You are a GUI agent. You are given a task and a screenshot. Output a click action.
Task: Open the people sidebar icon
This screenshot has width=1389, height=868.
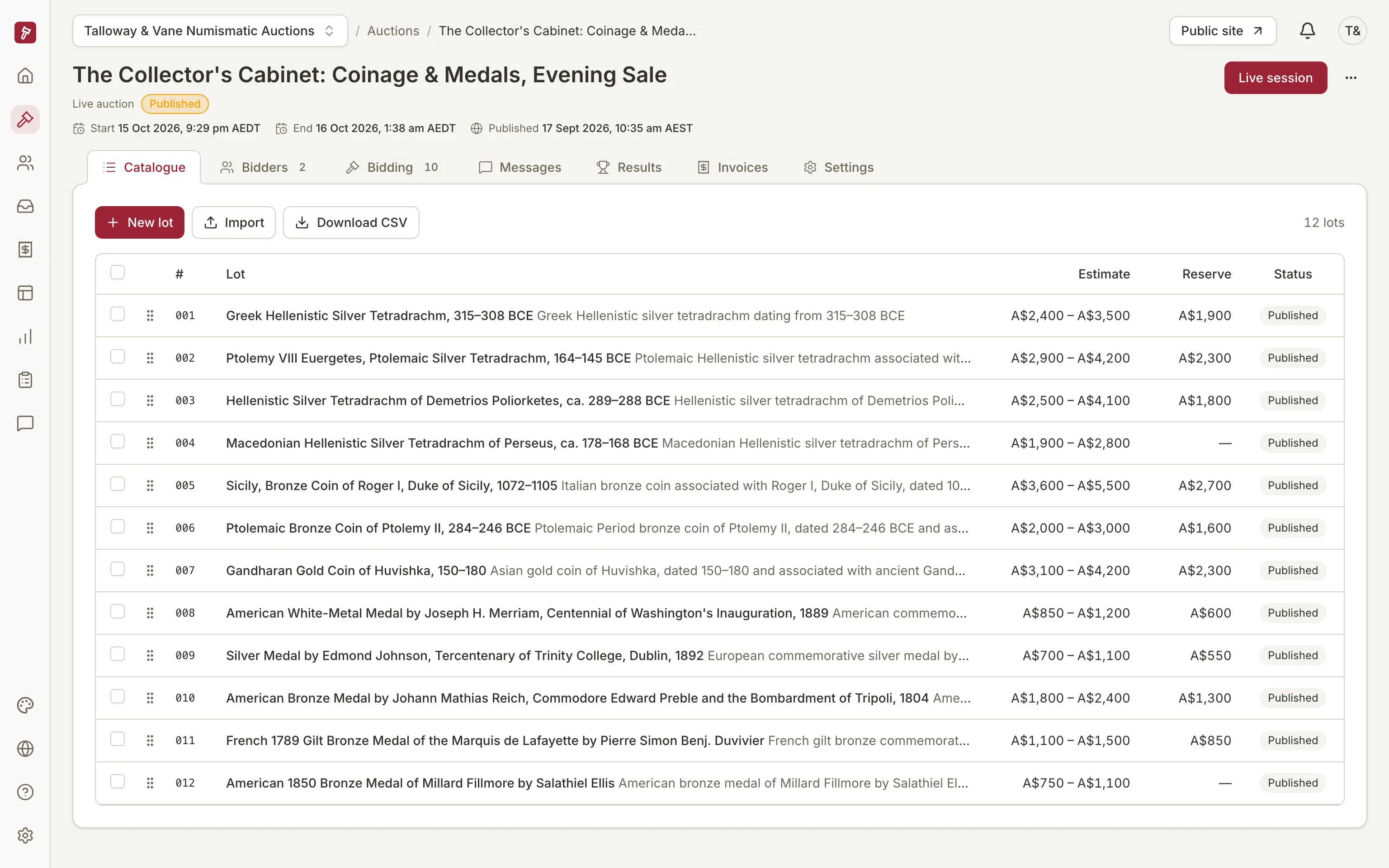point(25,163)
